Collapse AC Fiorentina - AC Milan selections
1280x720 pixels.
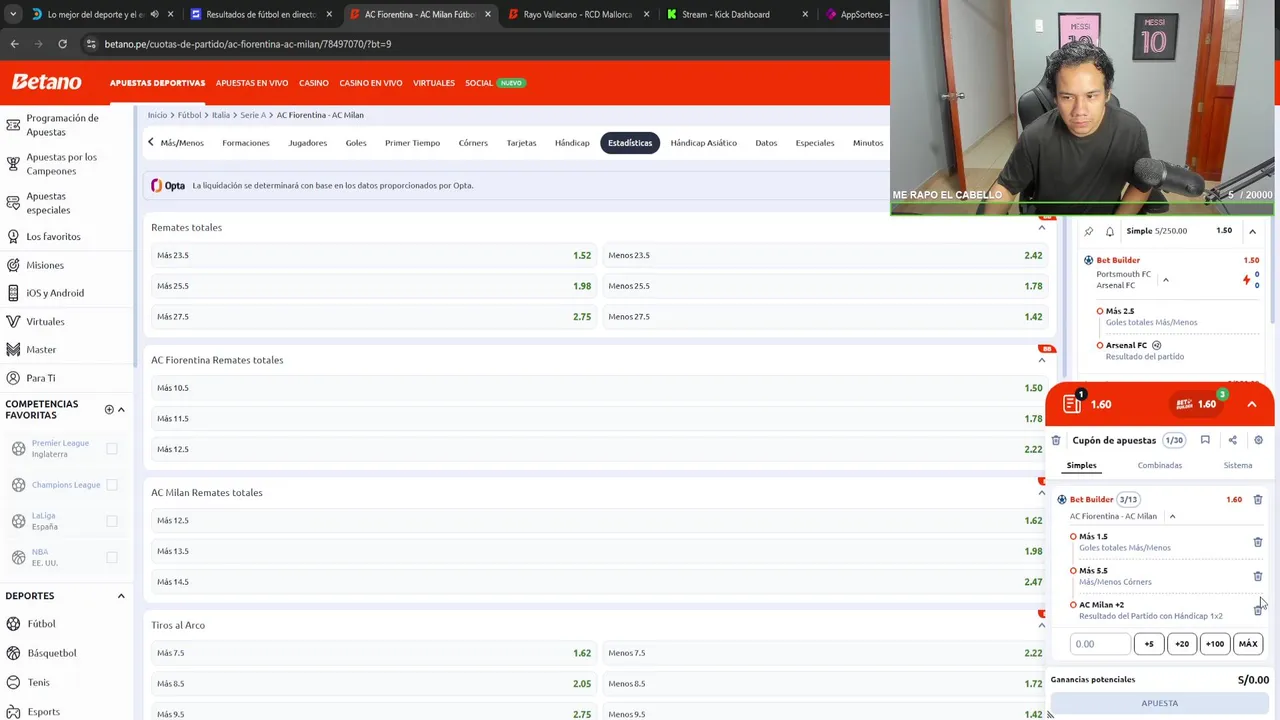(x=1172, y=516)
